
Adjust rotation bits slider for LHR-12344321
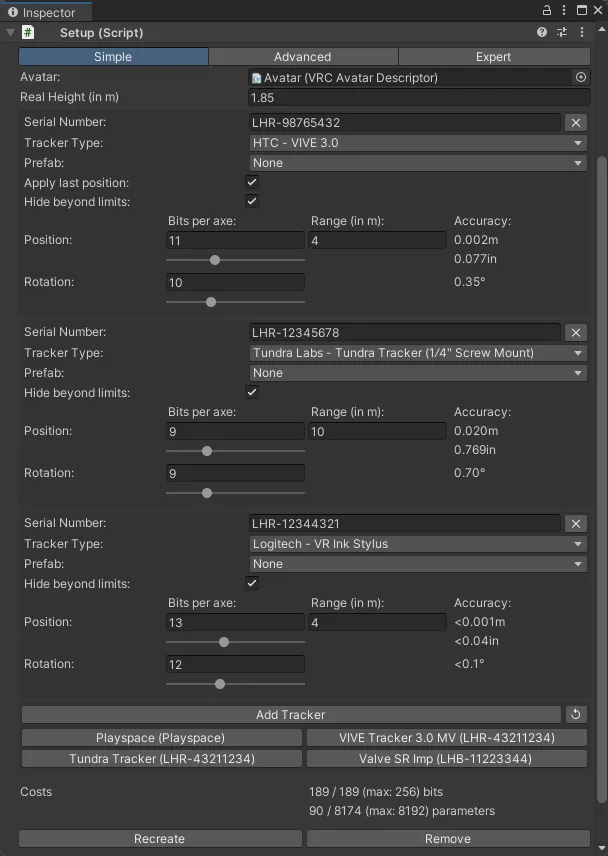(235, 684)
